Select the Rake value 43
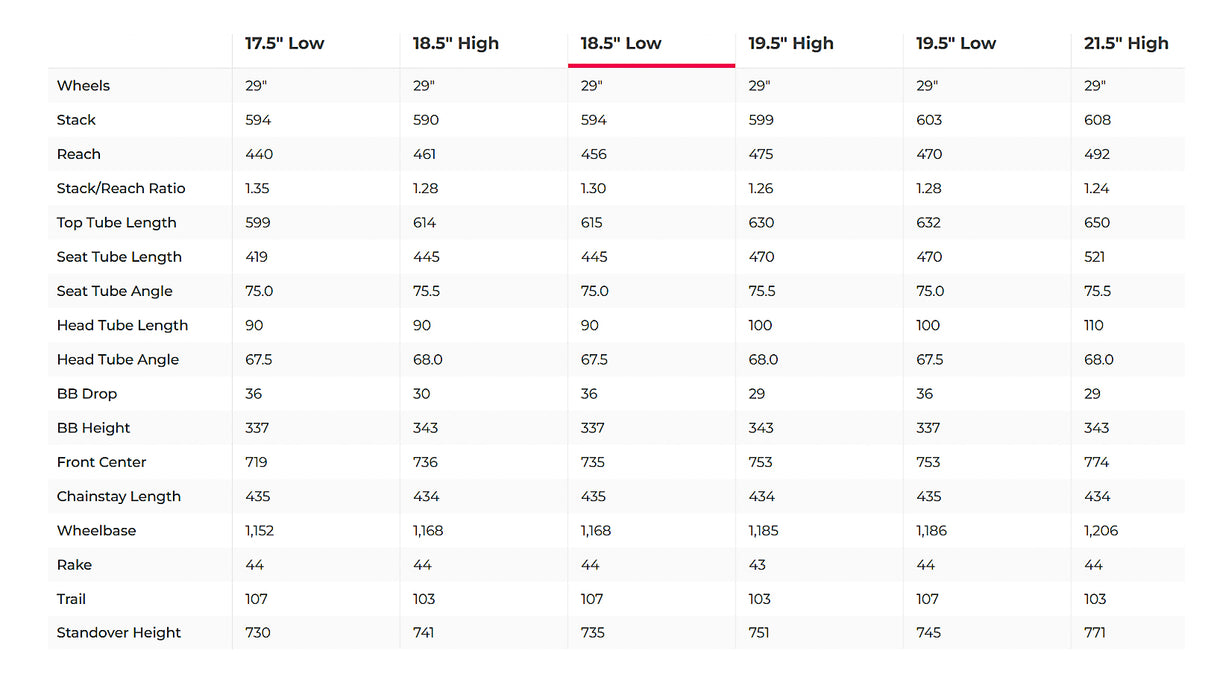This screenshot has height=683, width=1214. tap(757, 565)
